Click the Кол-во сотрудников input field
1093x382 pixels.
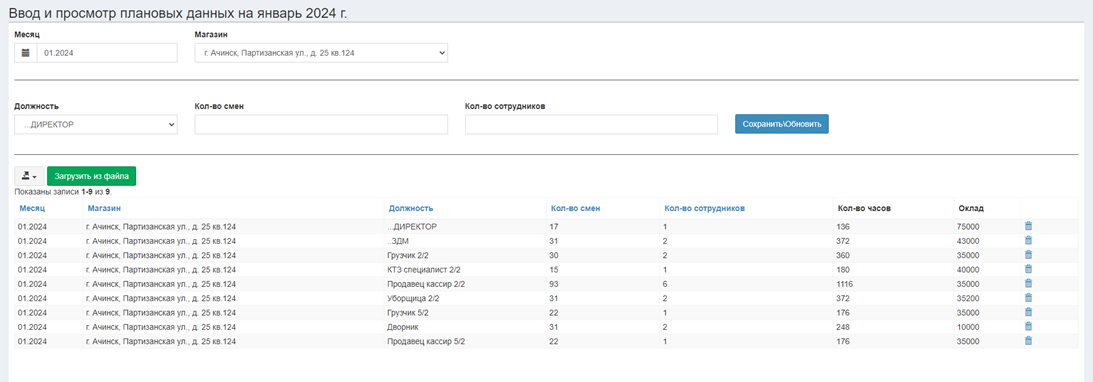coord(591,125)
